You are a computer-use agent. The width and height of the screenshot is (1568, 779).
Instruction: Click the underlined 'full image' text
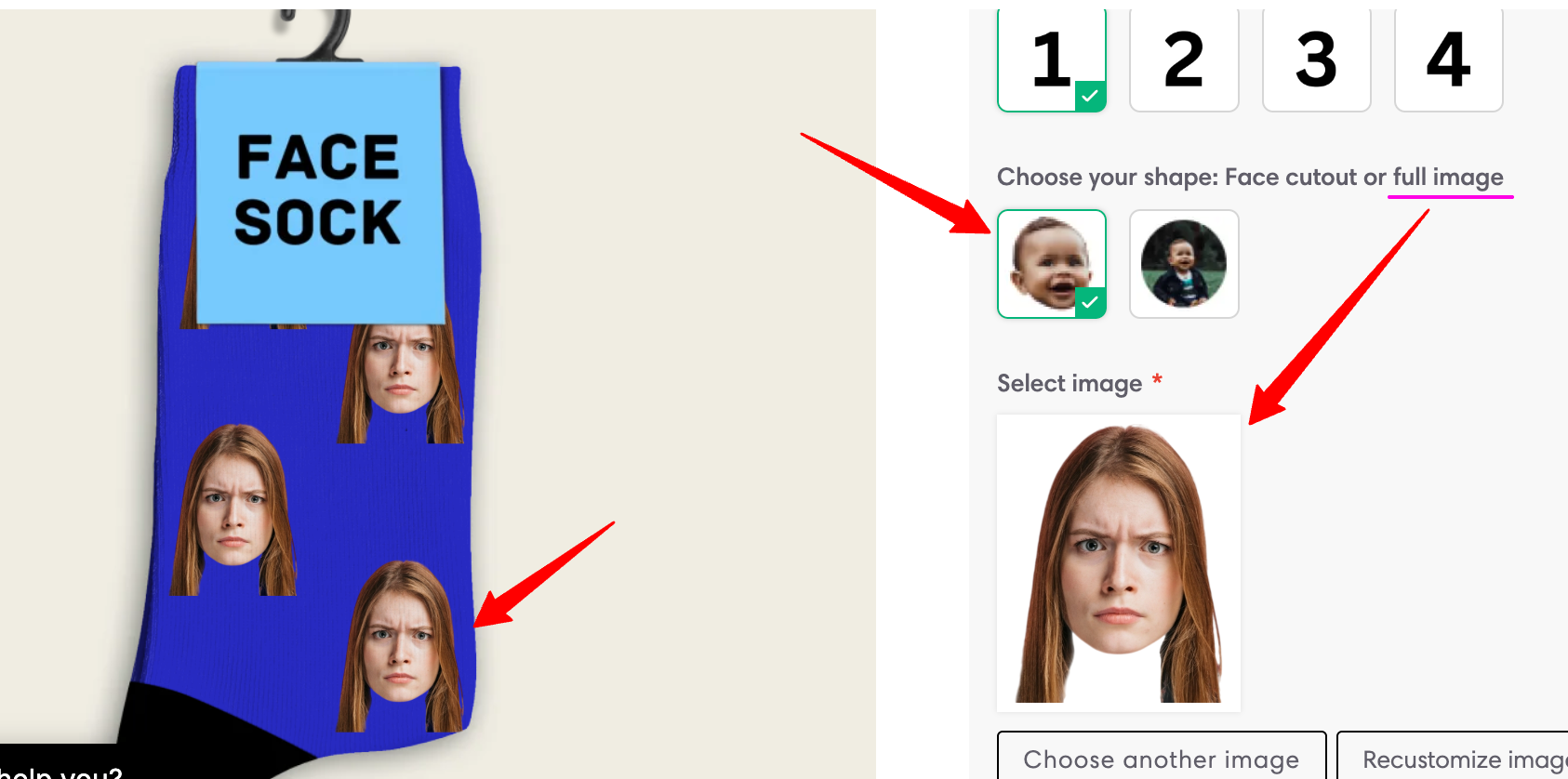click(1448, 177)
